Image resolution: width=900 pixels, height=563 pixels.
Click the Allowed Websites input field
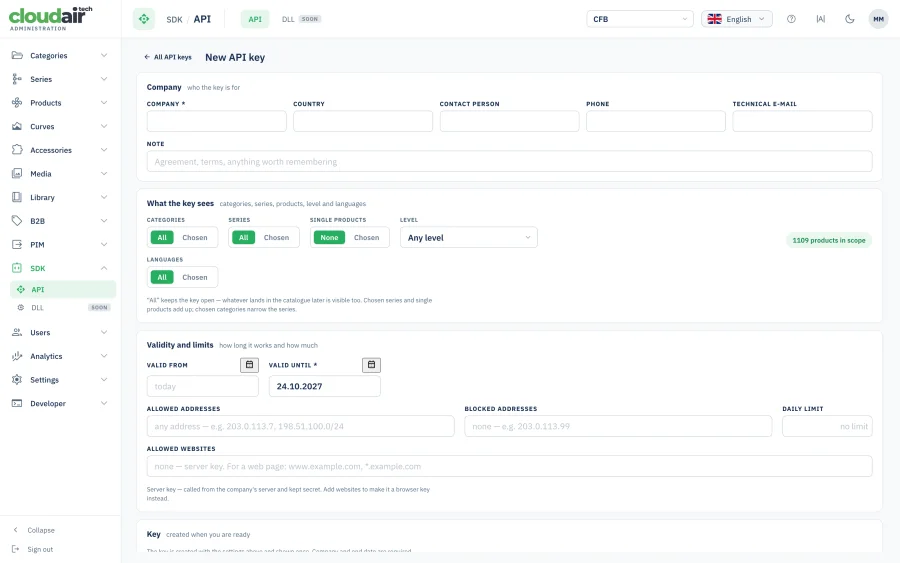click(x=510, y=466)
